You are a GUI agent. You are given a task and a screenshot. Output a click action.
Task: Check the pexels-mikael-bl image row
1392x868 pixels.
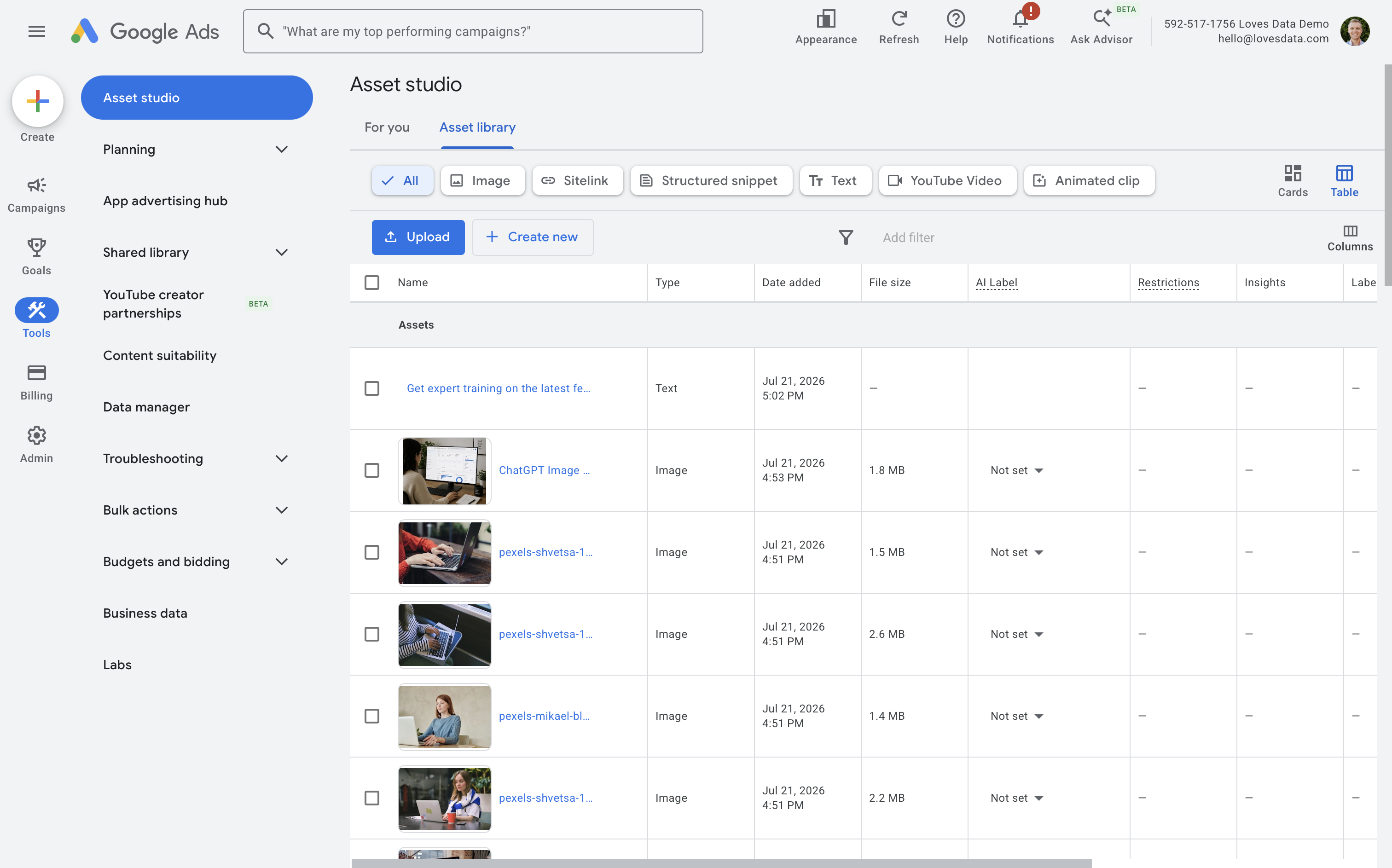click(372, 717)
